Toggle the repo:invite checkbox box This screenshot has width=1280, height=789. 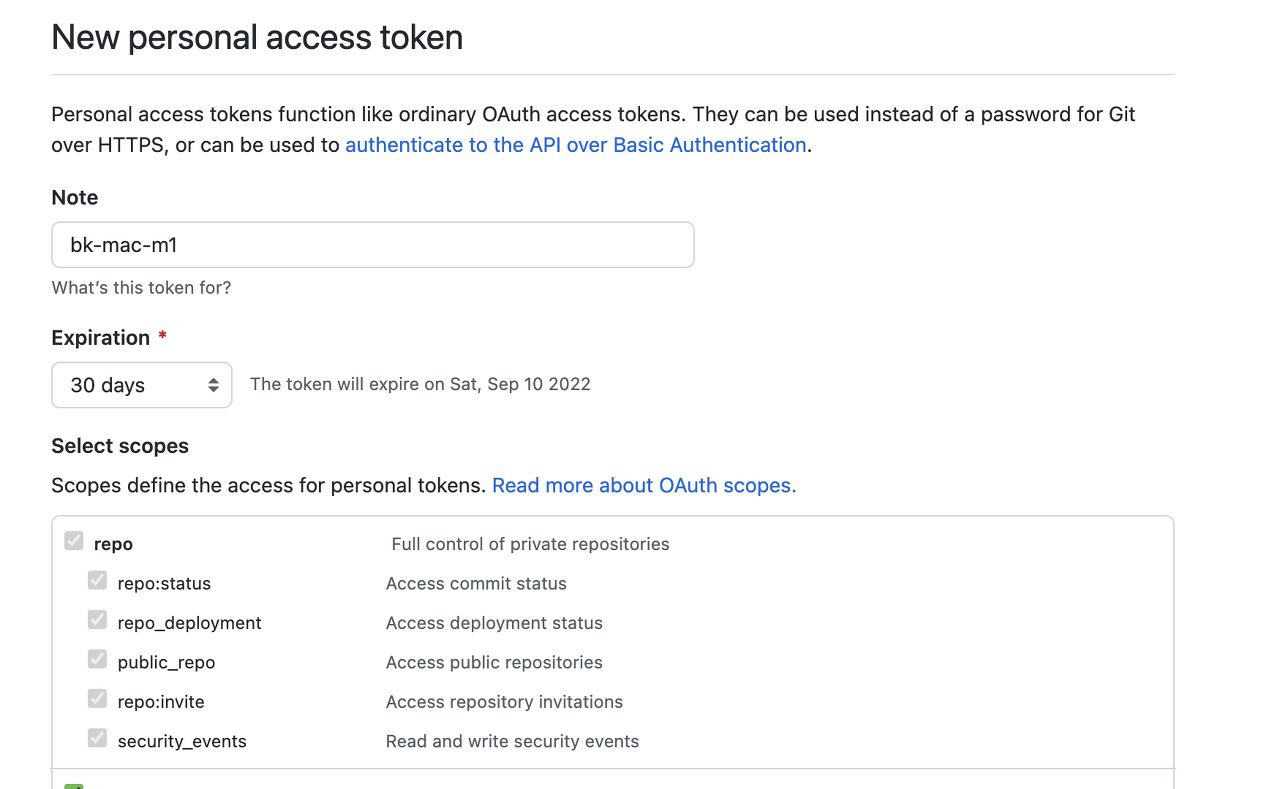point(97,699)
